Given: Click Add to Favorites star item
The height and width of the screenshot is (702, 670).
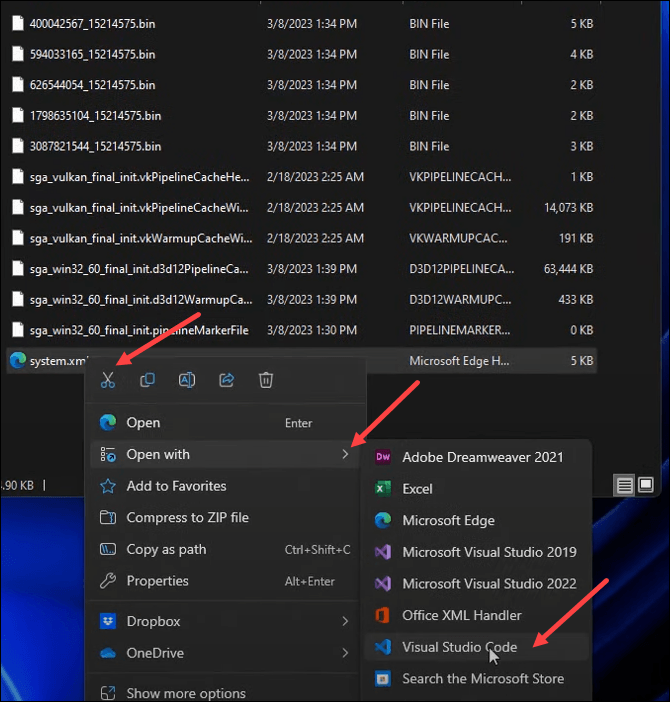Looking at the screenshot, I should pos(176,486).
